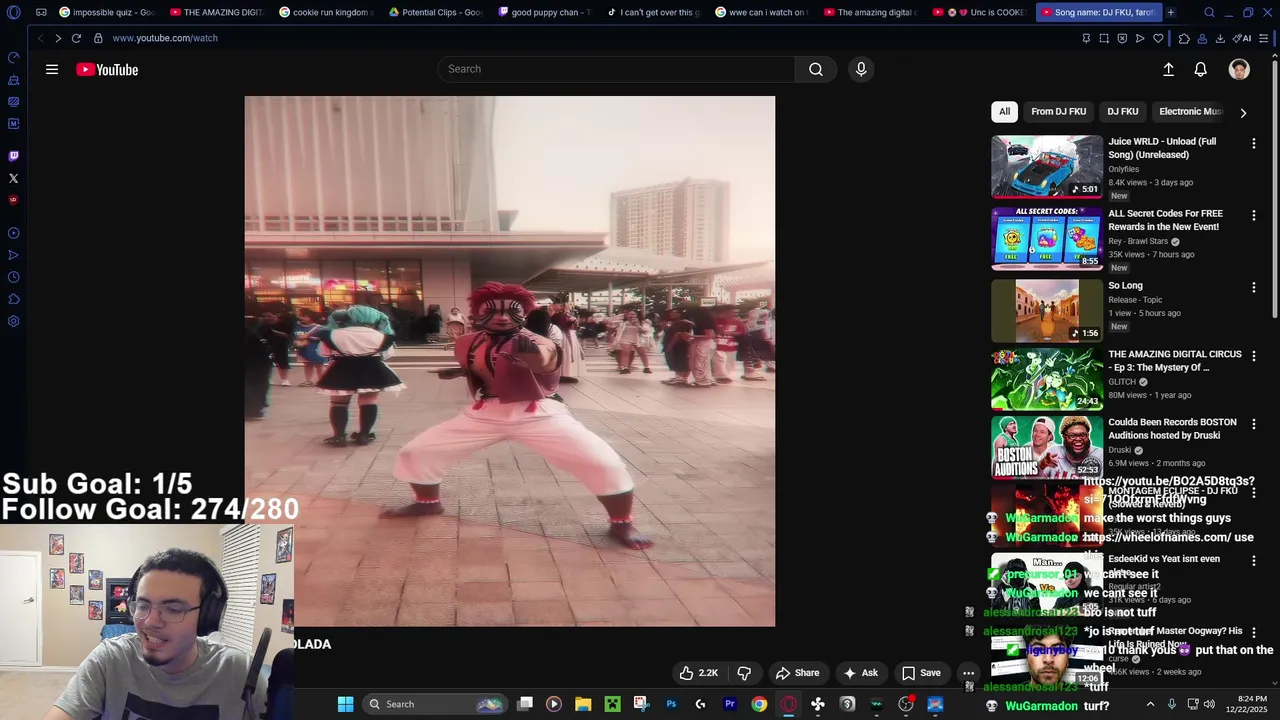
Task: Open the BOSTON Auditions video thumbnail
Action: click(1047, 447)
